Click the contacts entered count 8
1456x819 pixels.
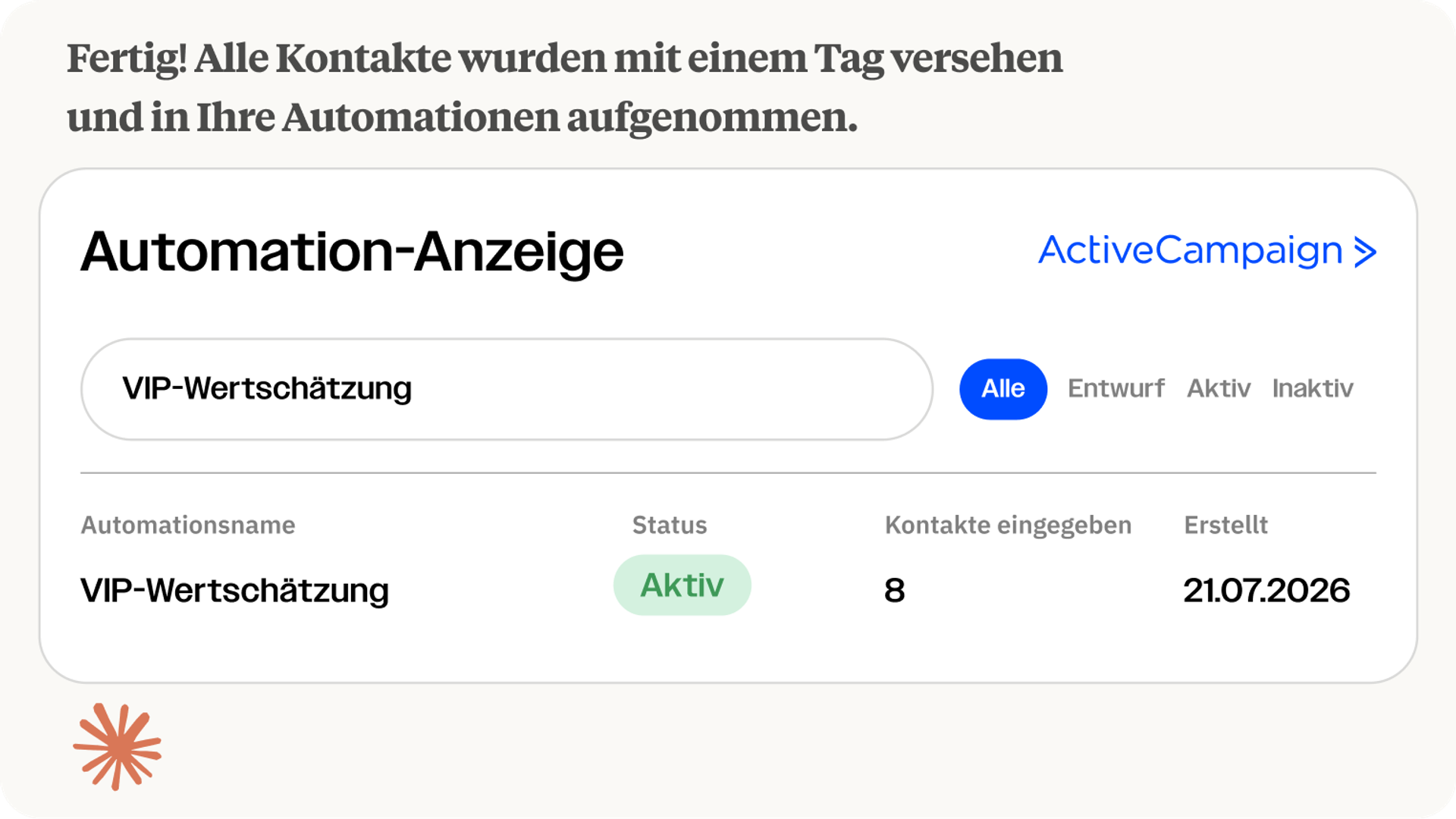coord(895,591)
